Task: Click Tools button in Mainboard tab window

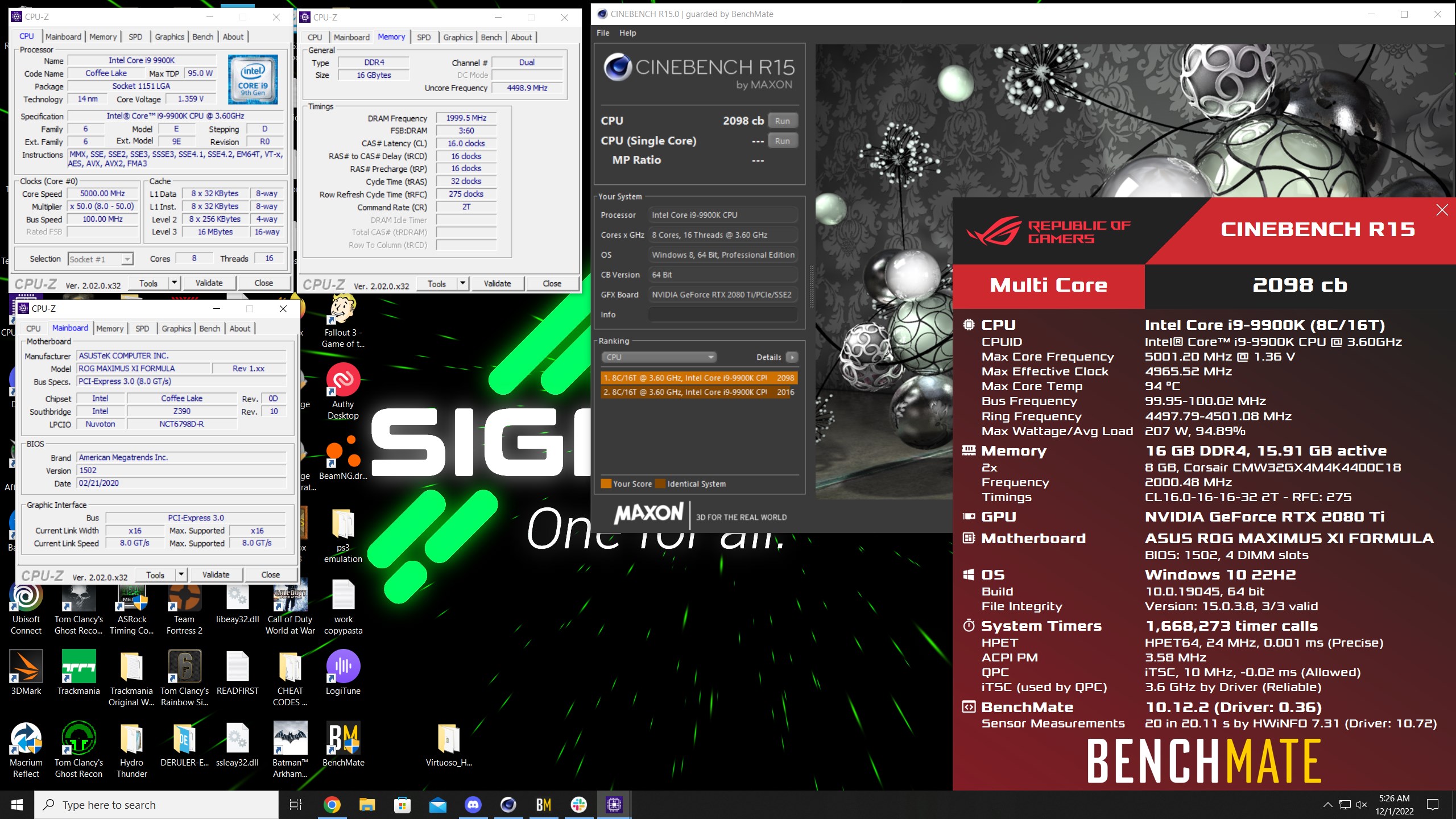Action: (x=155, y=574)
